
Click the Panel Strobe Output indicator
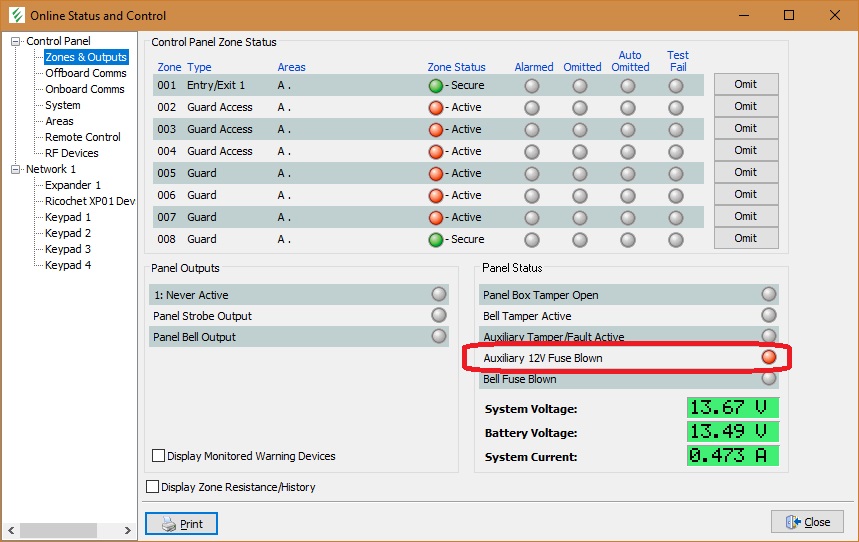(x=439, y=315)
